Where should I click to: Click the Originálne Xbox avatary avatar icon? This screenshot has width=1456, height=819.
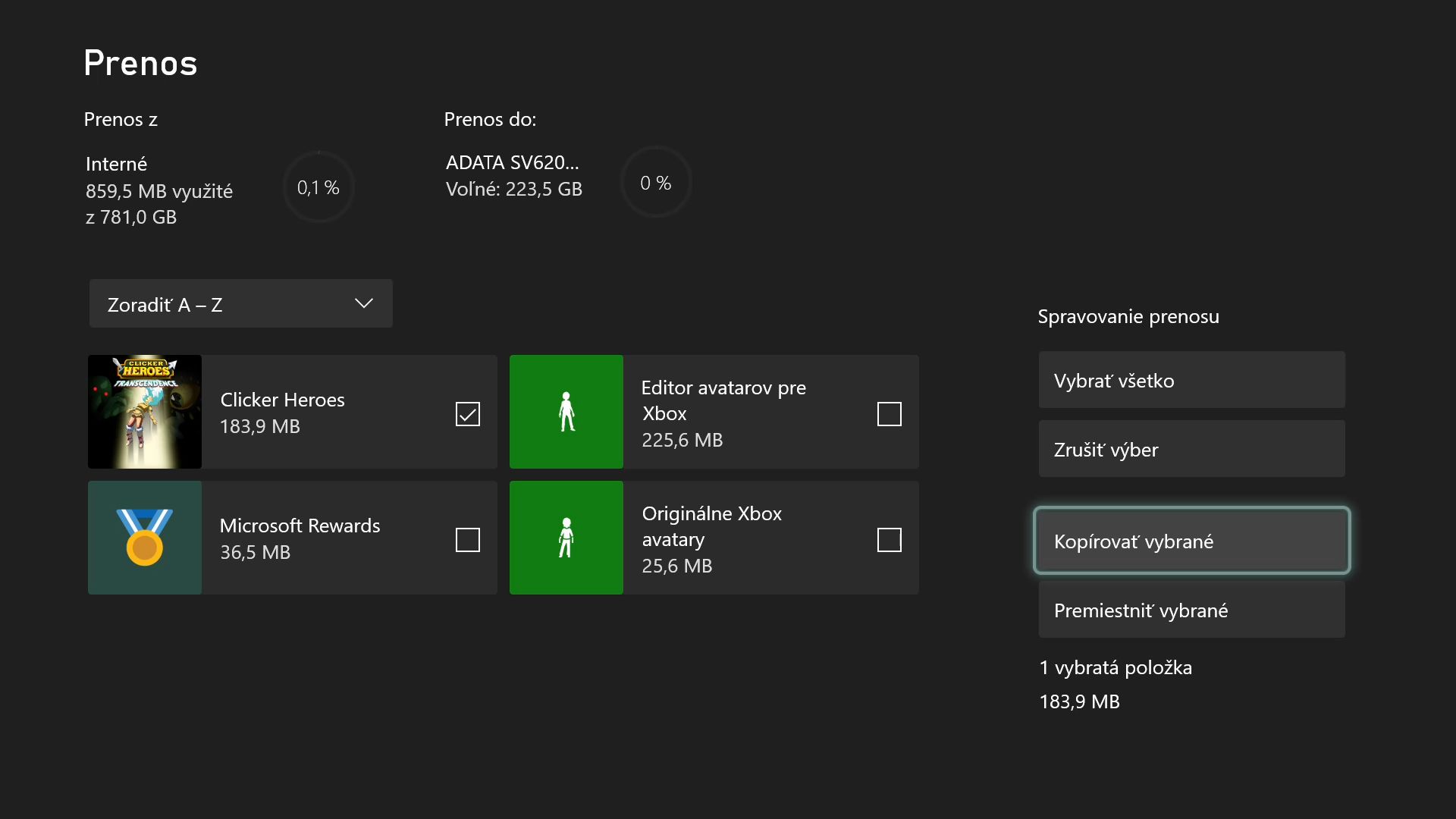click(566, 538)
